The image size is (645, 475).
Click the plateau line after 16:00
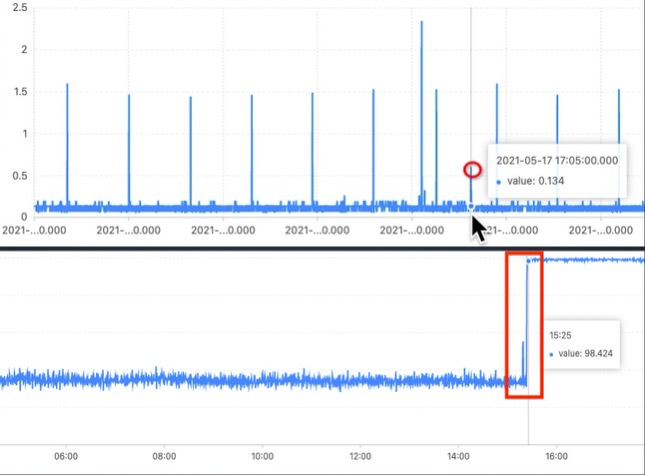point(601,260)
